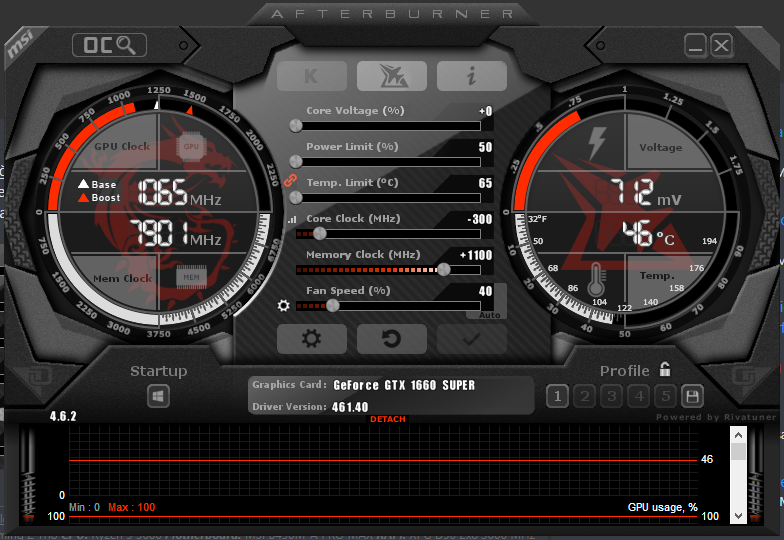The width and height of the screenshot is (784, 540).
Task: Click the monitor graph scroll down arrow
Action: coord(738,516)
